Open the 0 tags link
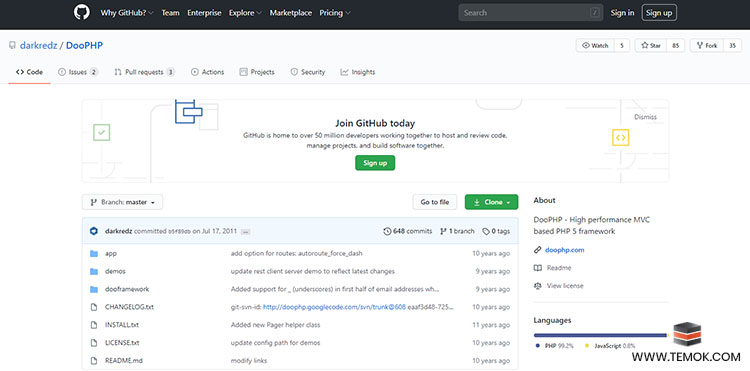Viewport: 750px width, 371px height. [496, 231]
